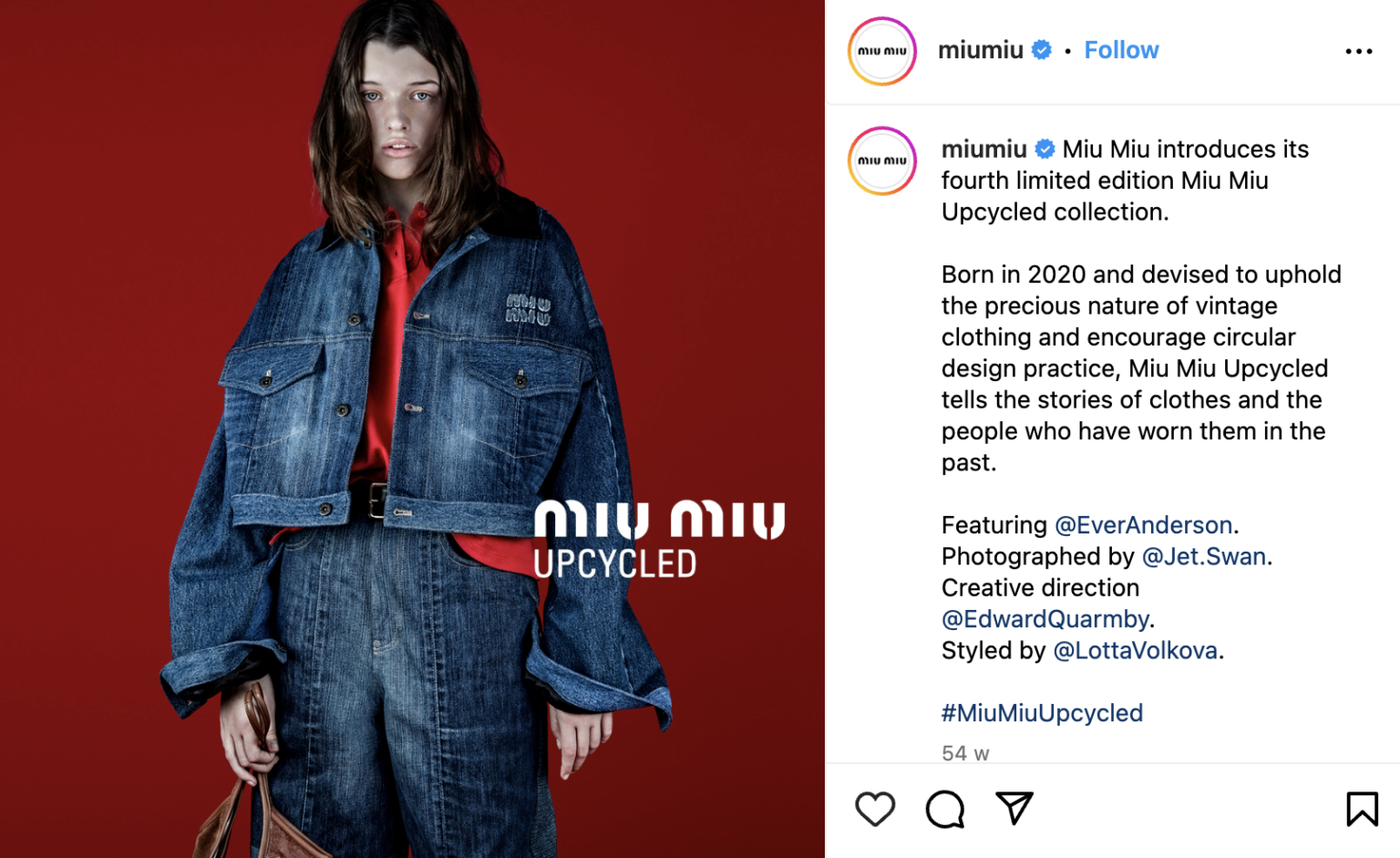This screenshot has height=858, width=1400.
Task: Follow the miumiu account
Action: click(x=1121, y=50)
